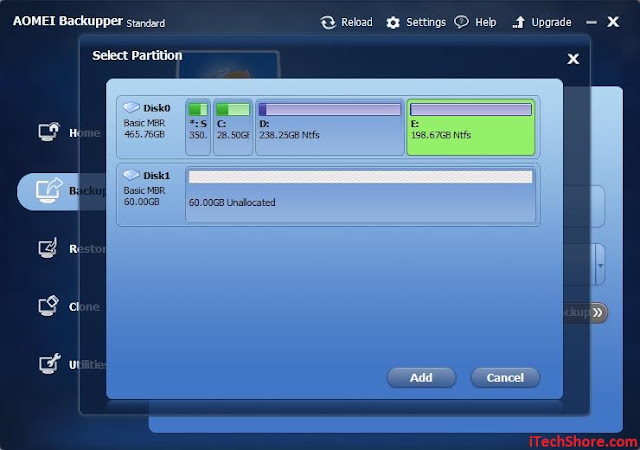The height and width of the screenshot is (450, 640).
Task: Open the Home sidebar section
Action: point(69,132)
